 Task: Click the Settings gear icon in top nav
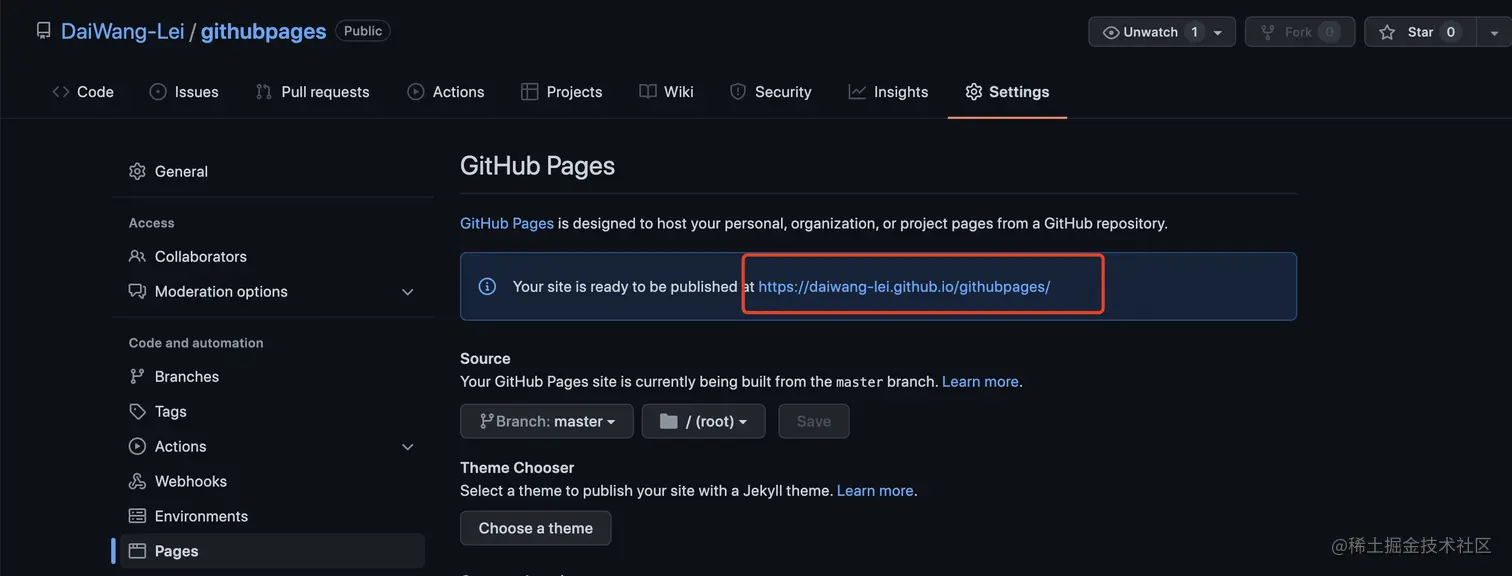click(x=974, y=92)
